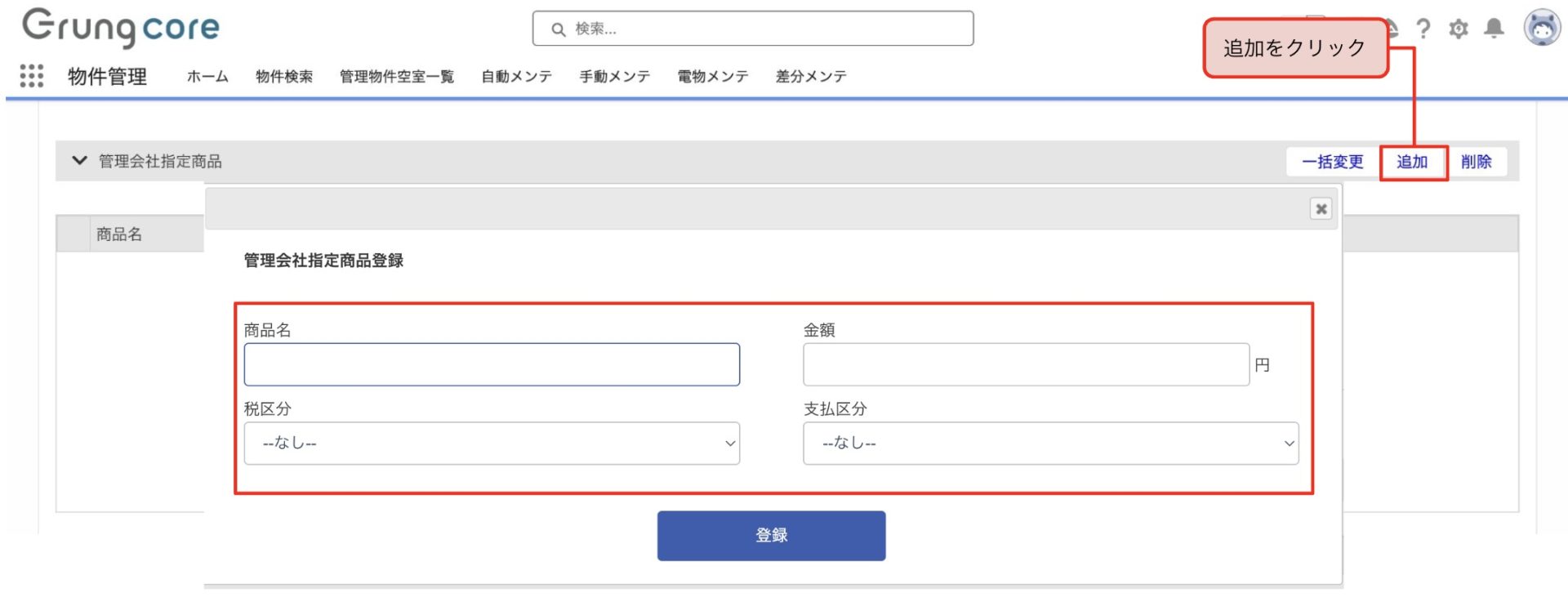Click the 金額 input field
Image resolution: width=1568 pixels, height=611 pixels.
pyautogui.click(x=1026, y=364)
